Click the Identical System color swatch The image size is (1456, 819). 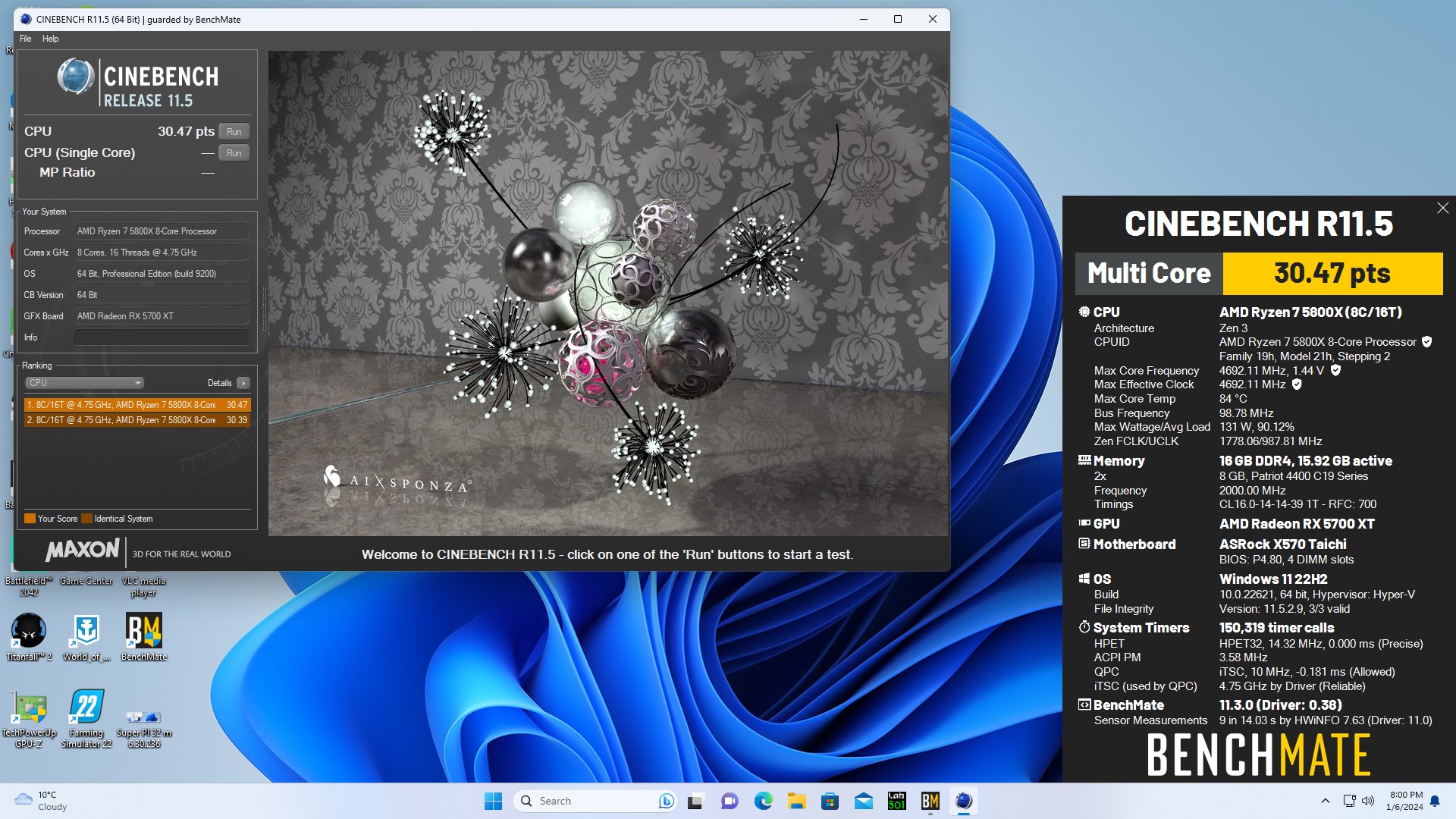pos(86,519)
